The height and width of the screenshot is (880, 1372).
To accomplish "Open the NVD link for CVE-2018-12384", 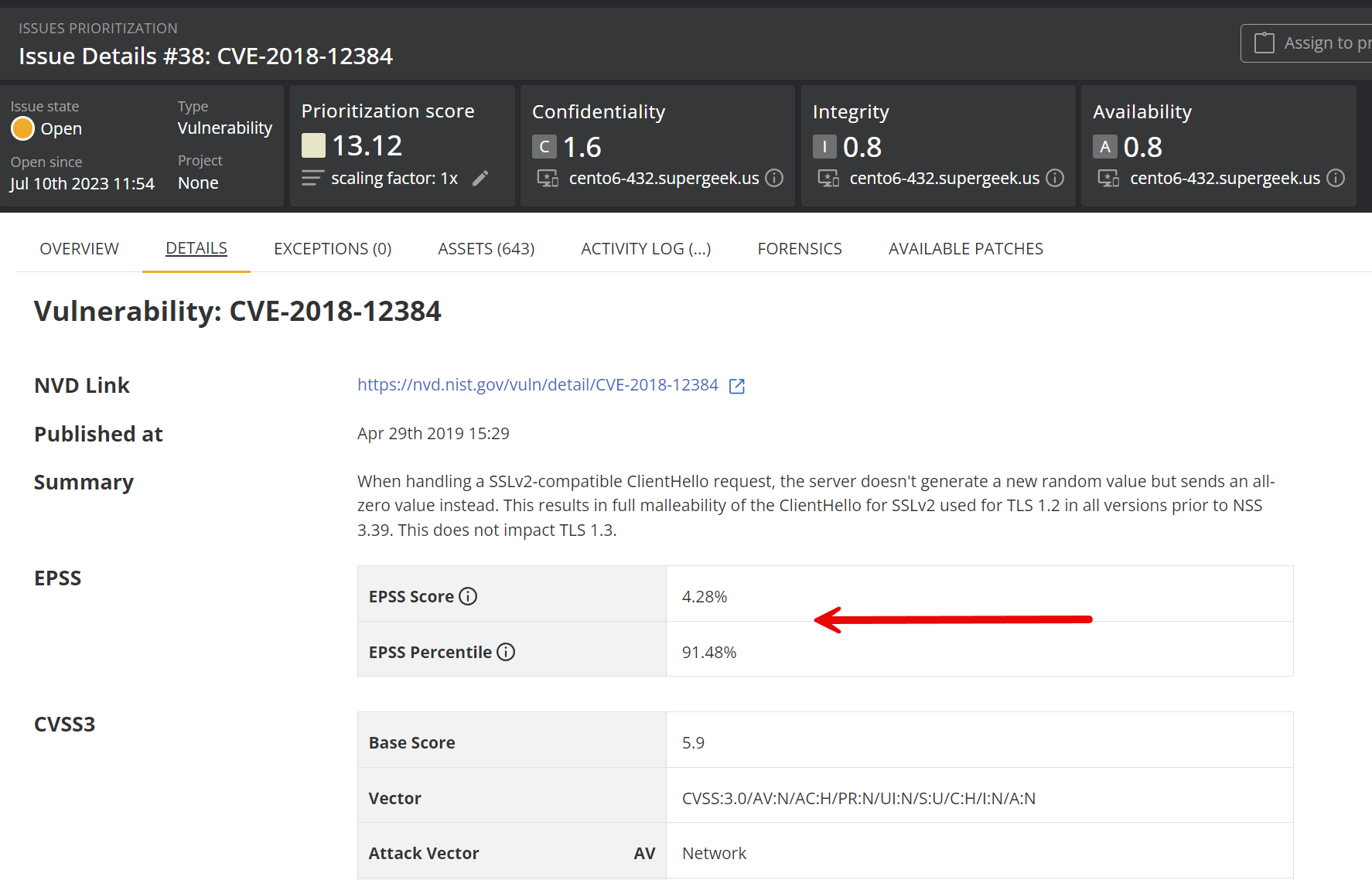I will (538, 385).
